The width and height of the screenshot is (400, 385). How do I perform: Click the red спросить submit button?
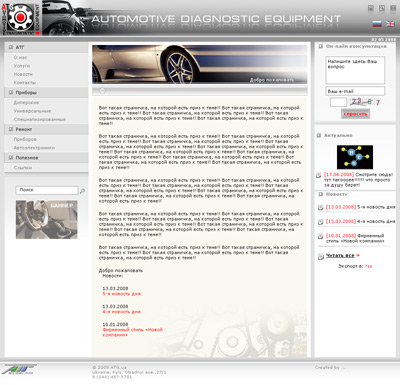[x=355, y=114]
